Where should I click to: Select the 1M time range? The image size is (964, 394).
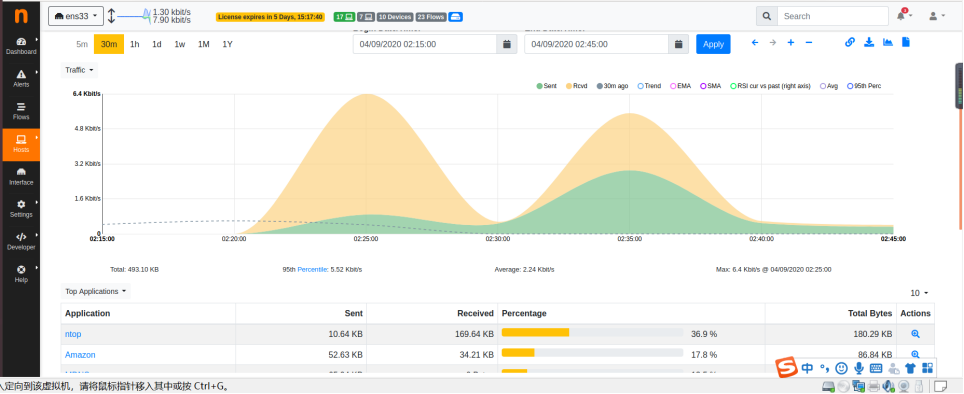tap(203, 44)
